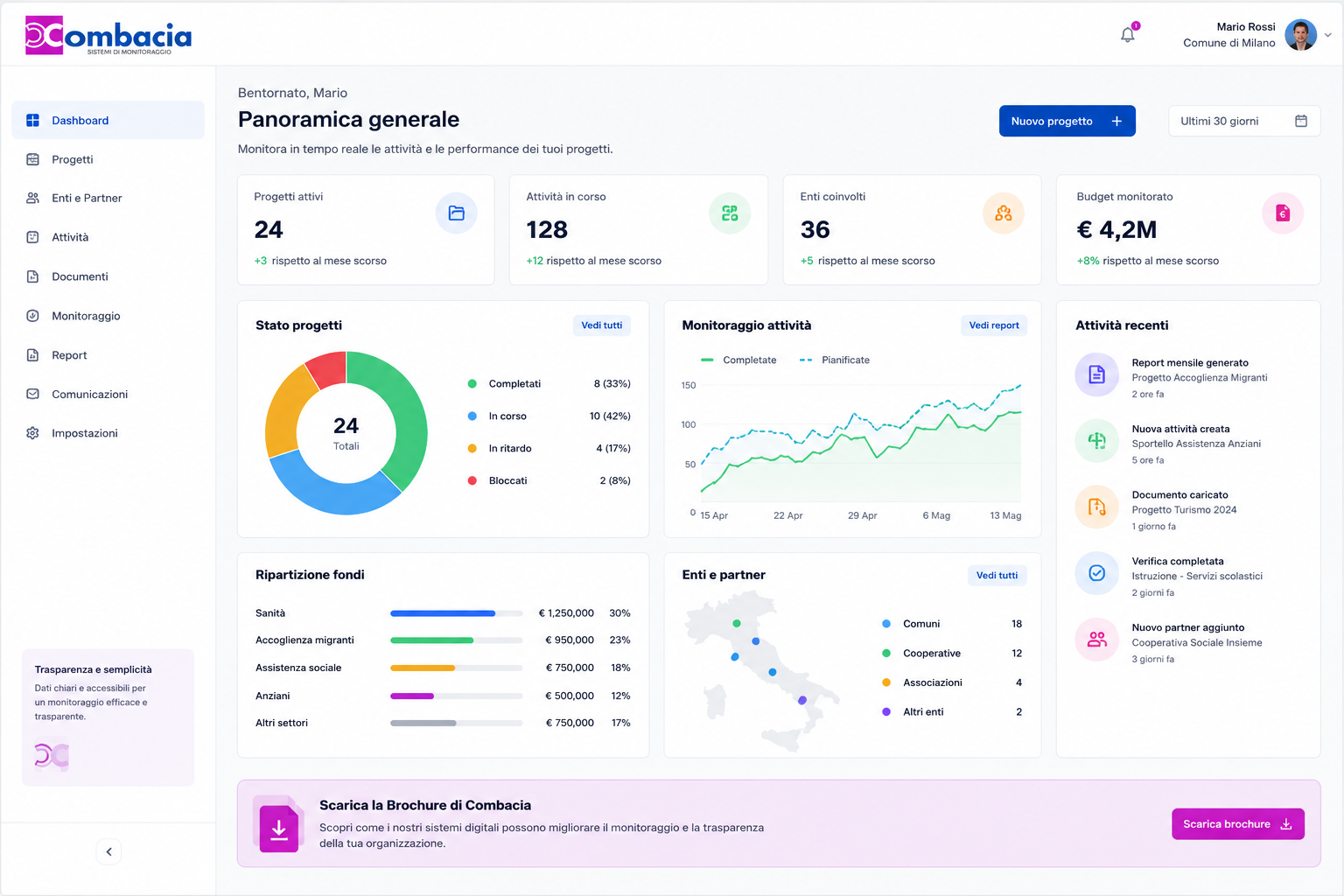
Task: Click the Report mensile generato document icon
Action: [1096, 374]
